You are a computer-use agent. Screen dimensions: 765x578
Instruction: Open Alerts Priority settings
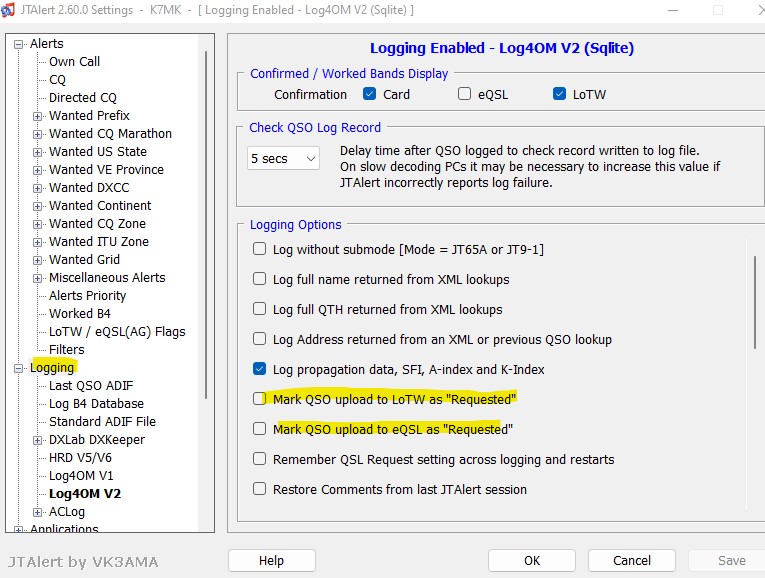[87, 296]
